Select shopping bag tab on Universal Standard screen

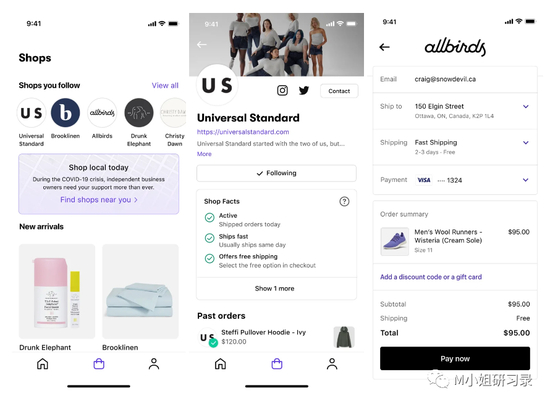click(277, 364)
